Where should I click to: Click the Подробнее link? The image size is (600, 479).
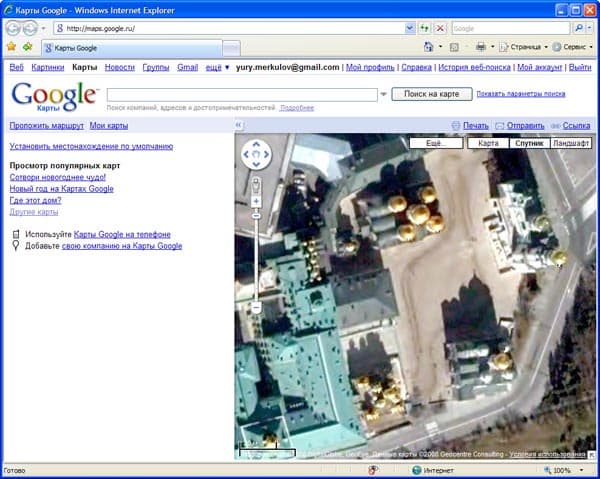[x=297, y=108]
